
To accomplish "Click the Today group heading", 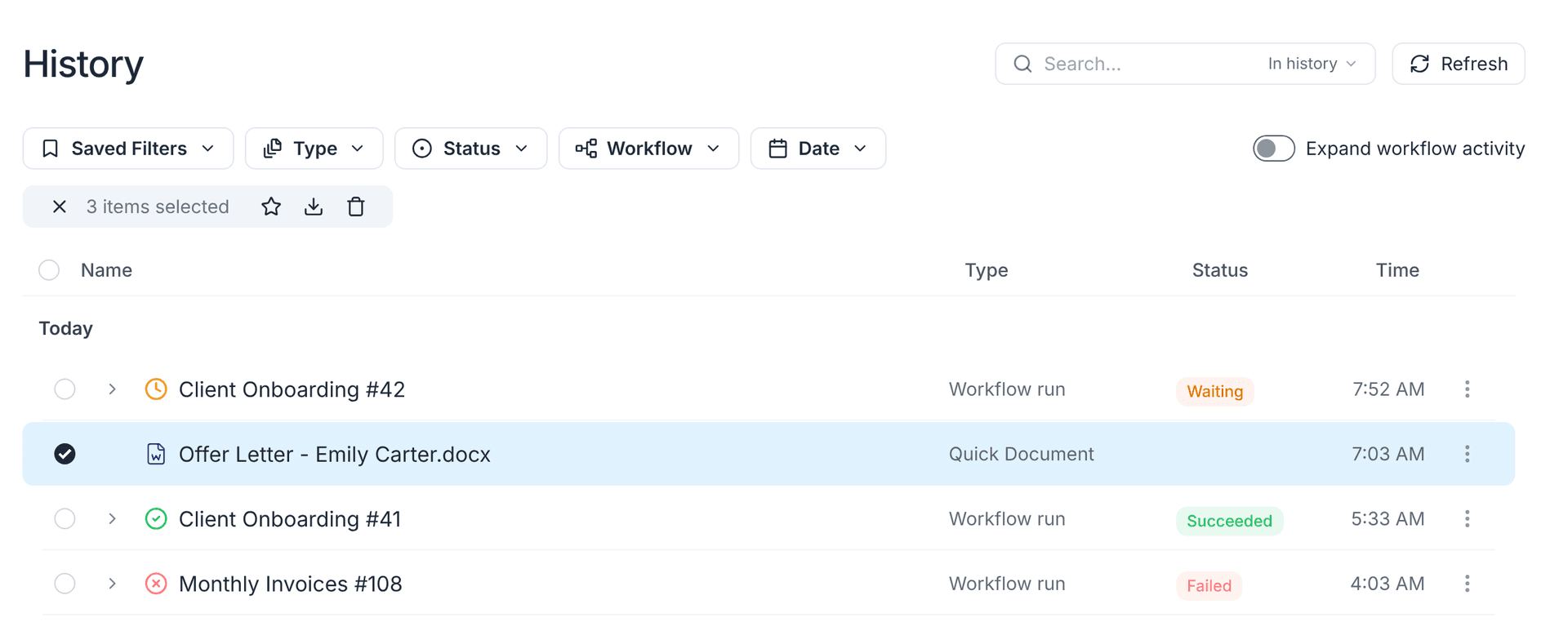I will tap(66, 328).
